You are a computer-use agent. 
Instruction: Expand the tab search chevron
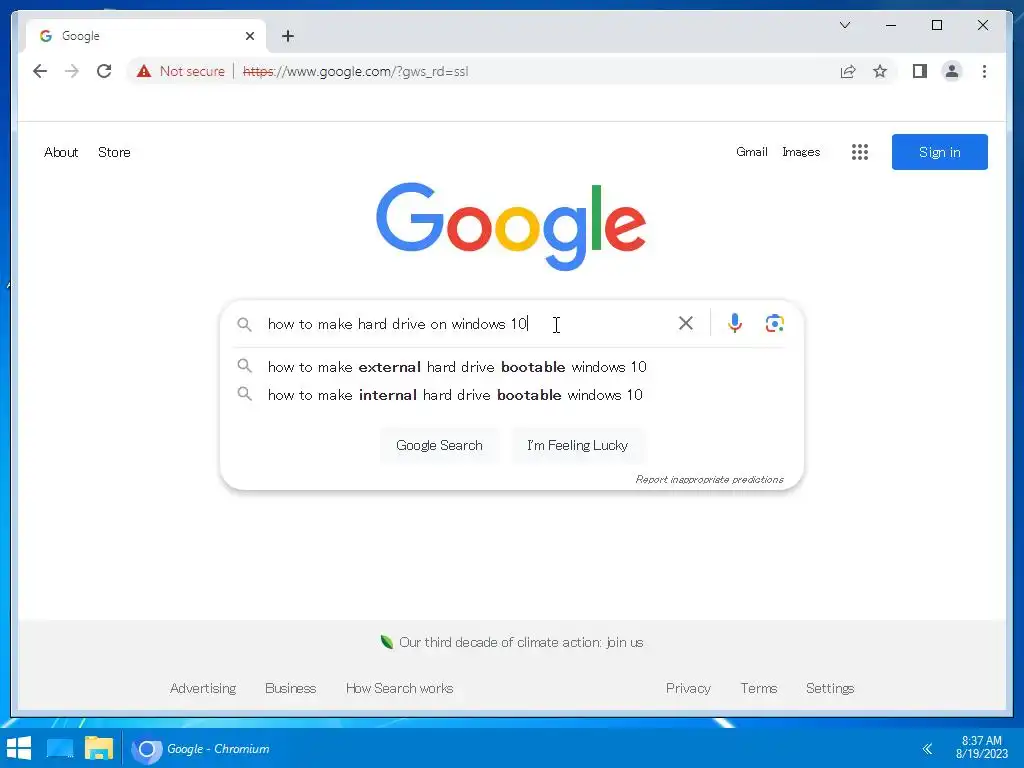[845, 25]
